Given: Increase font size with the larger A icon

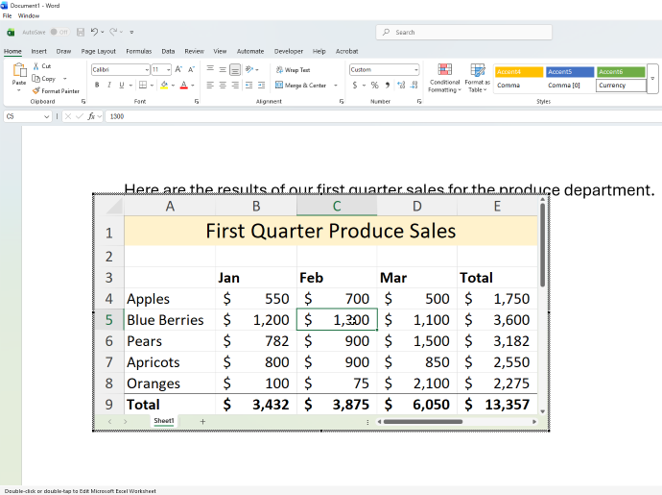Looking at the screenshot, I should tap(179, 69).
